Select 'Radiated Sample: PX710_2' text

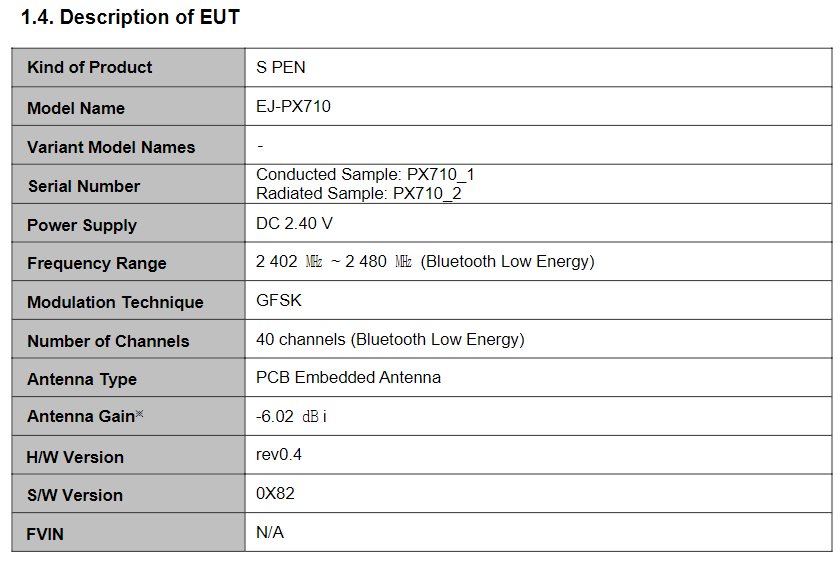pos(358,193)
